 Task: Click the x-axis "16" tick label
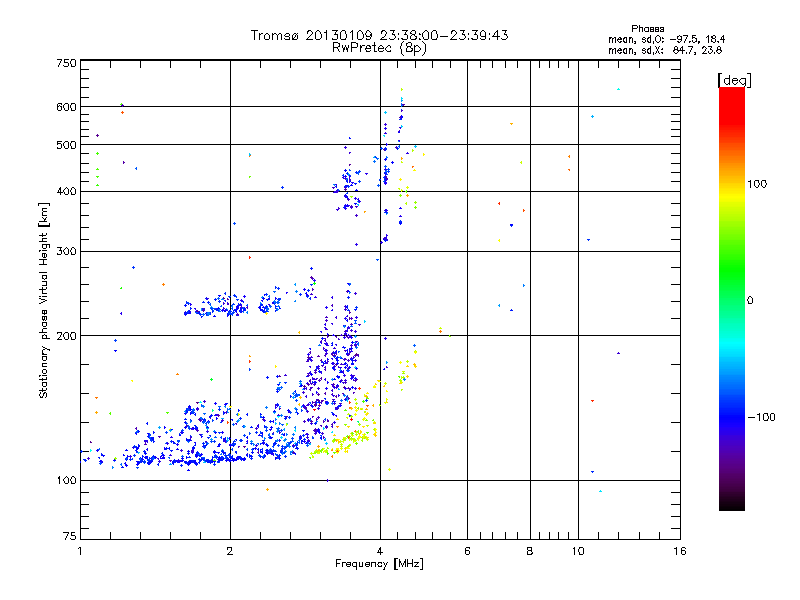point(680,551)
